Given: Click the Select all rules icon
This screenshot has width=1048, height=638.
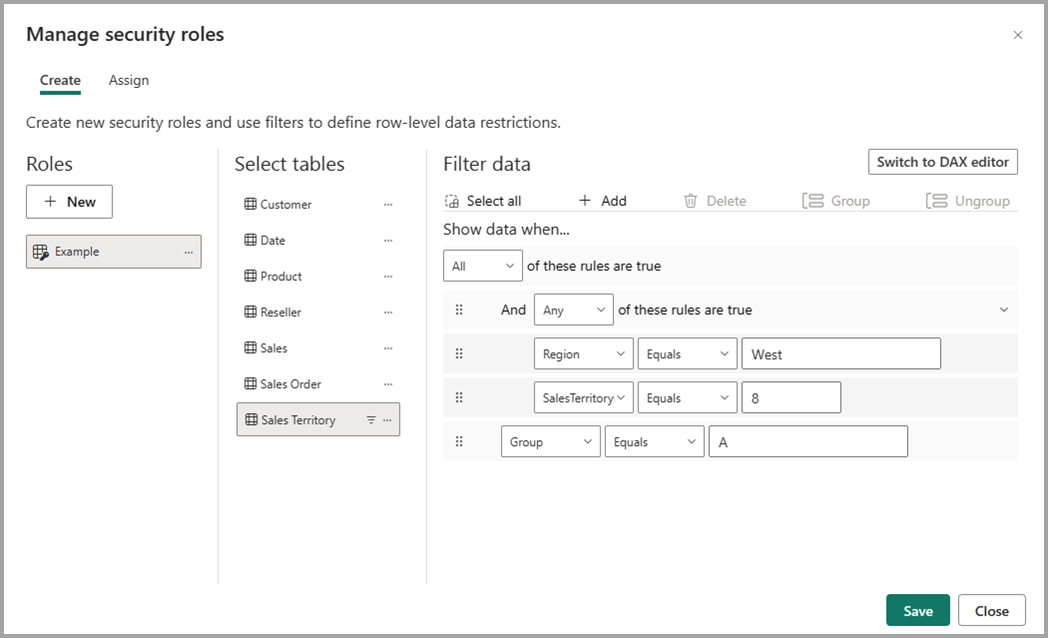Looking at the screenshot, I should (452, 201).
